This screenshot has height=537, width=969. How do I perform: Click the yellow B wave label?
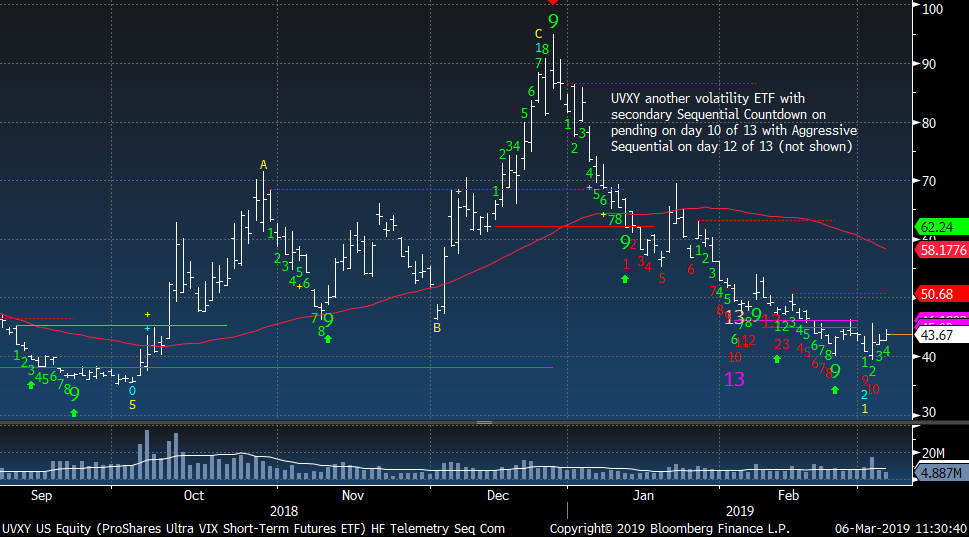[437, 328]
